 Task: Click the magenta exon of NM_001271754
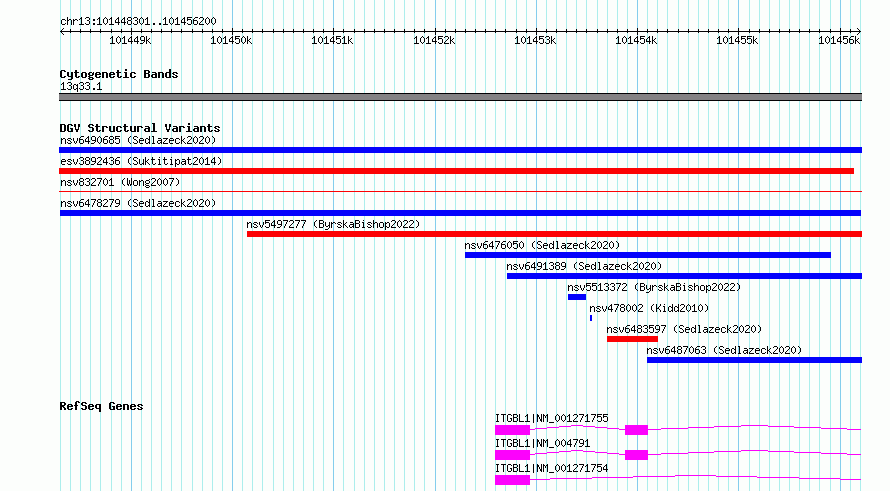tap(513, 480)
